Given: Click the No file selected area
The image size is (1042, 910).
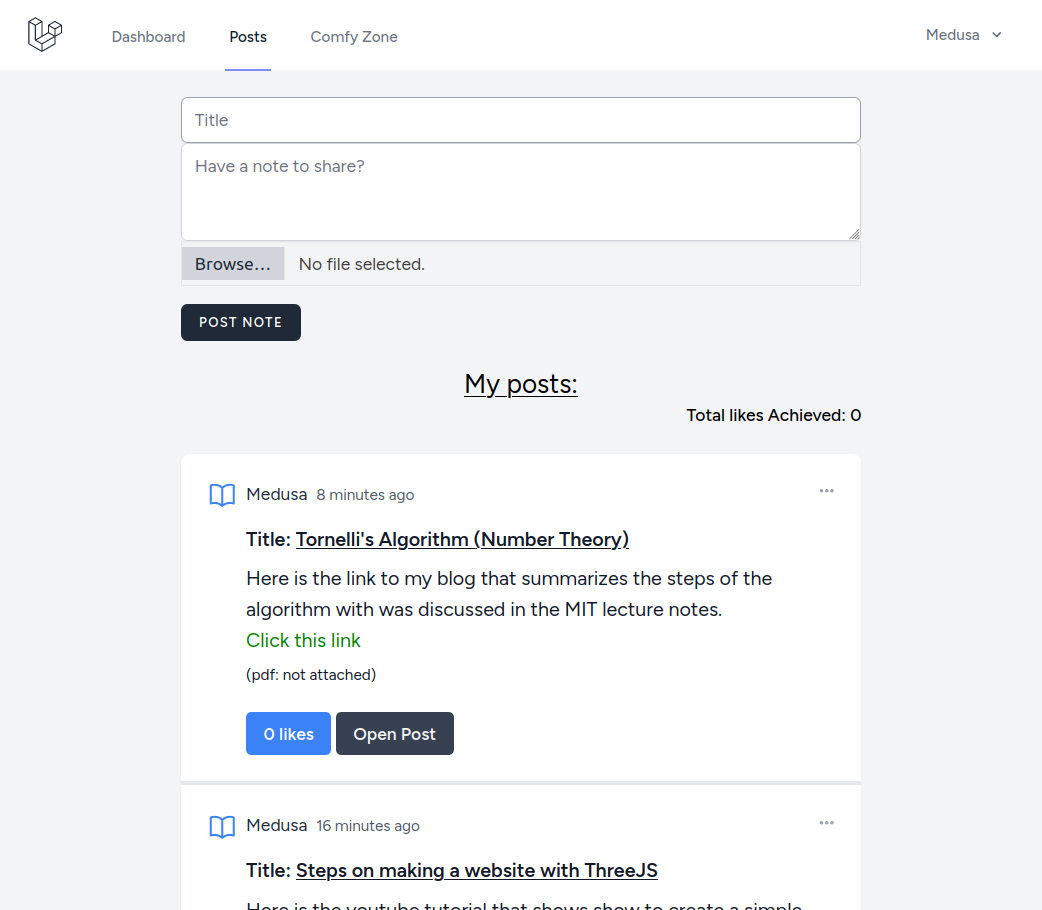Looking at the screenshot, I should coord(363,263).
